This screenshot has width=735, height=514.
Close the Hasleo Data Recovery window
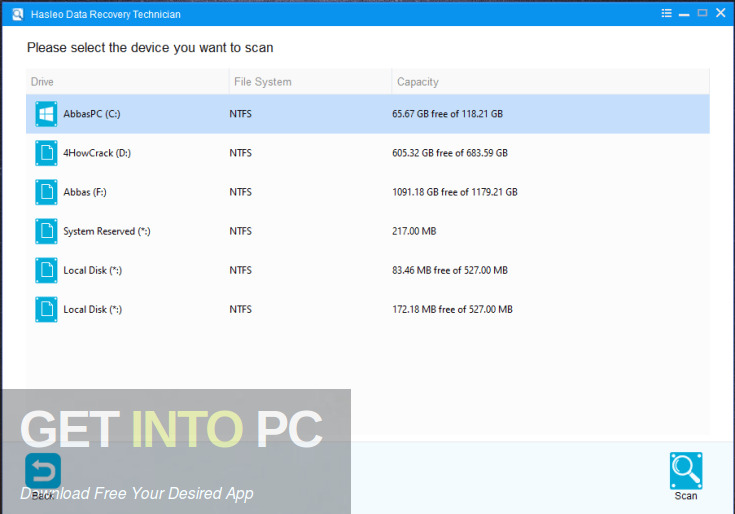click(x=721, y=13)
